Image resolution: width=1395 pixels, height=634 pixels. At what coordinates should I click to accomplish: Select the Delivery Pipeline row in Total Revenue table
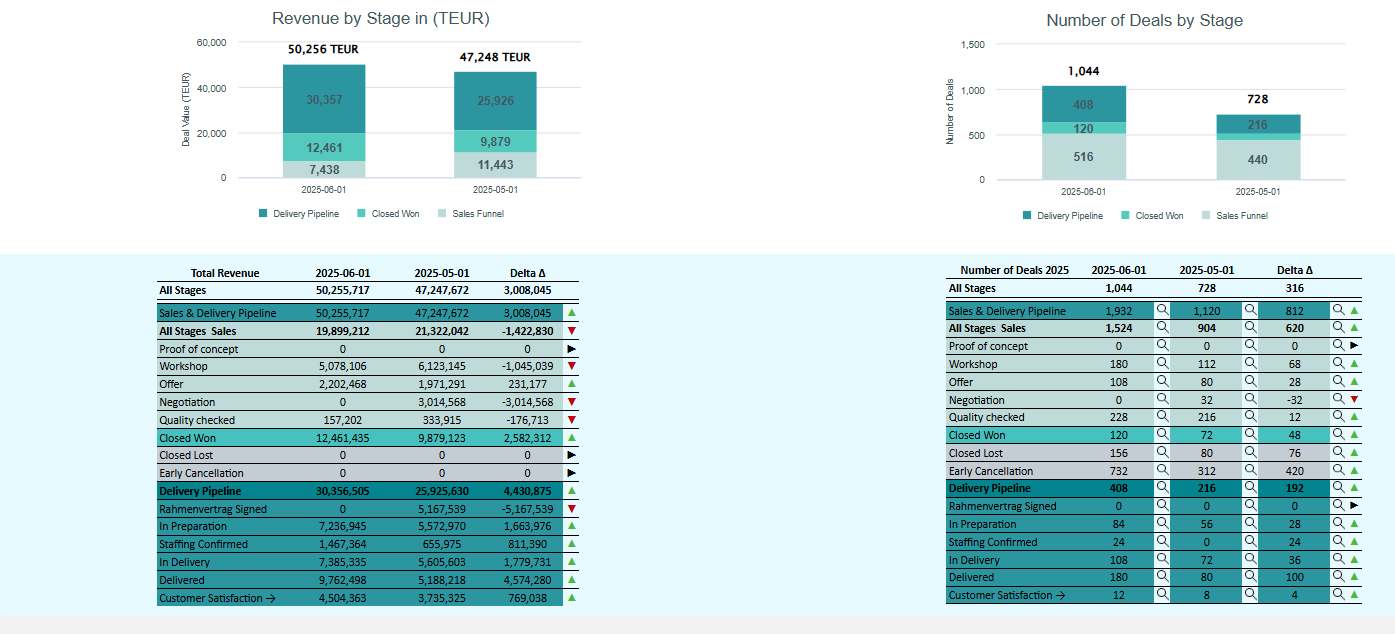click(x=368, y=491)
